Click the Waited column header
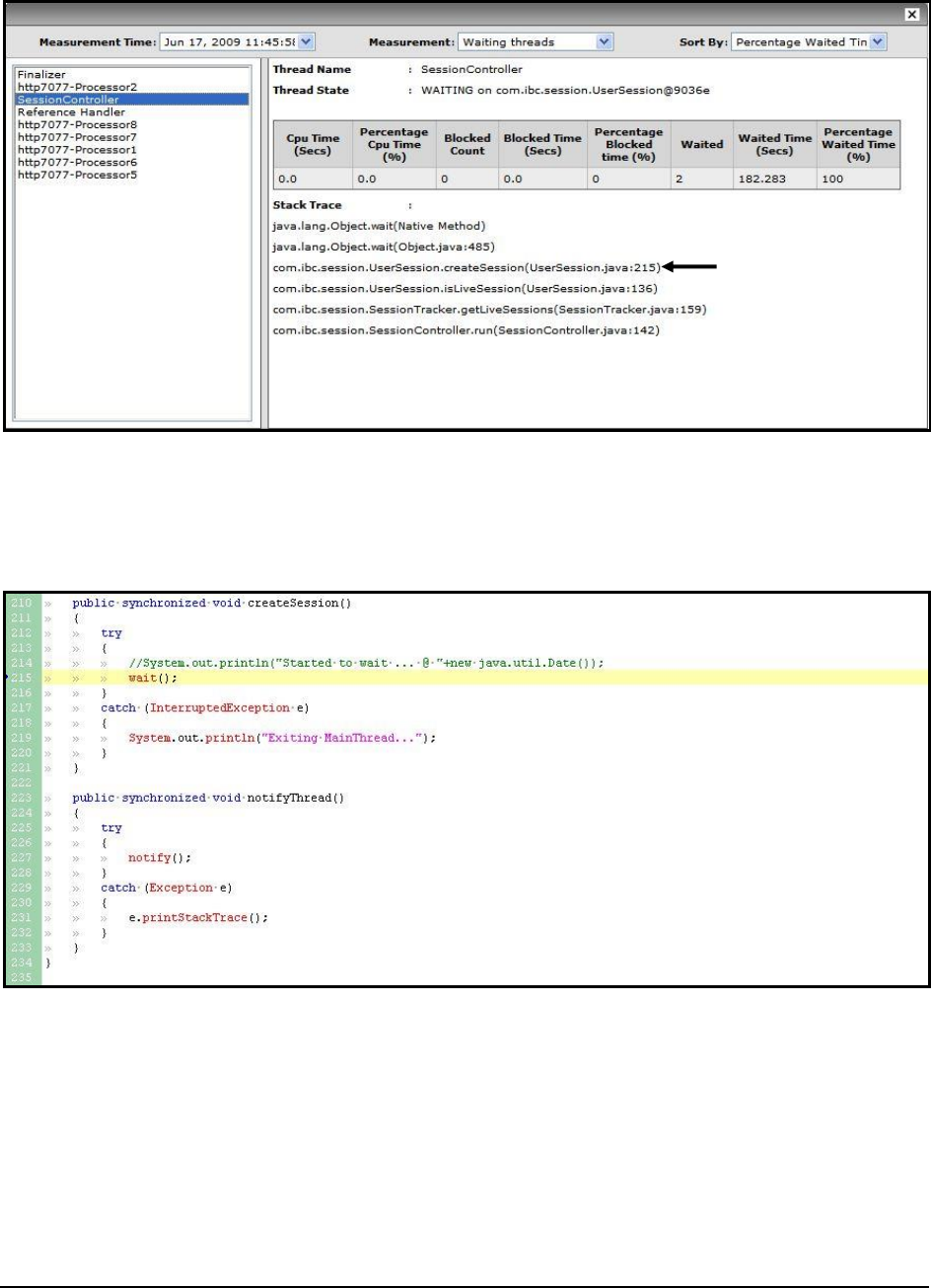 tap(702, 144)
